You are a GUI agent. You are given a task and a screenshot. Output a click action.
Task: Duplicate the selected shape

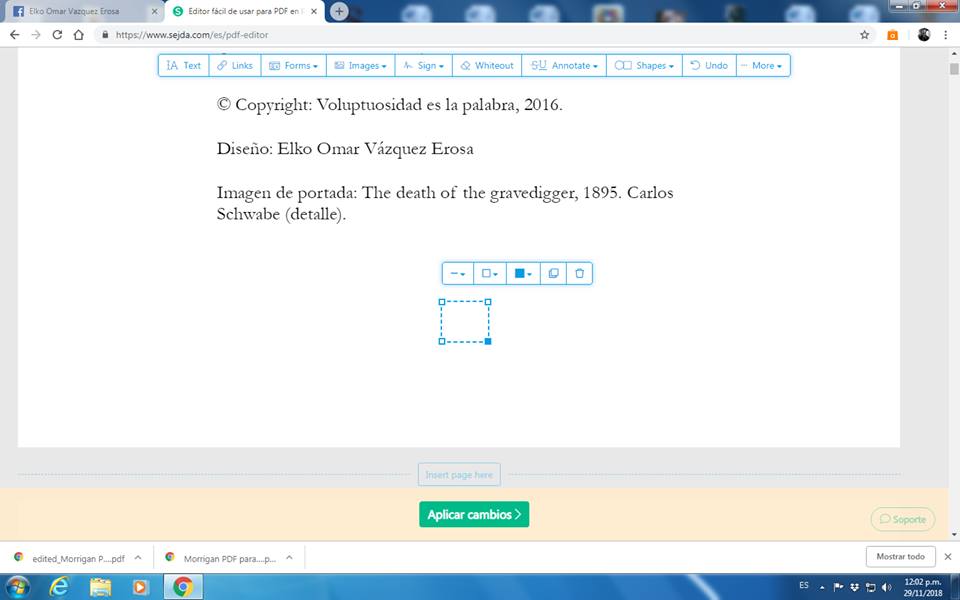coord(553,273)
